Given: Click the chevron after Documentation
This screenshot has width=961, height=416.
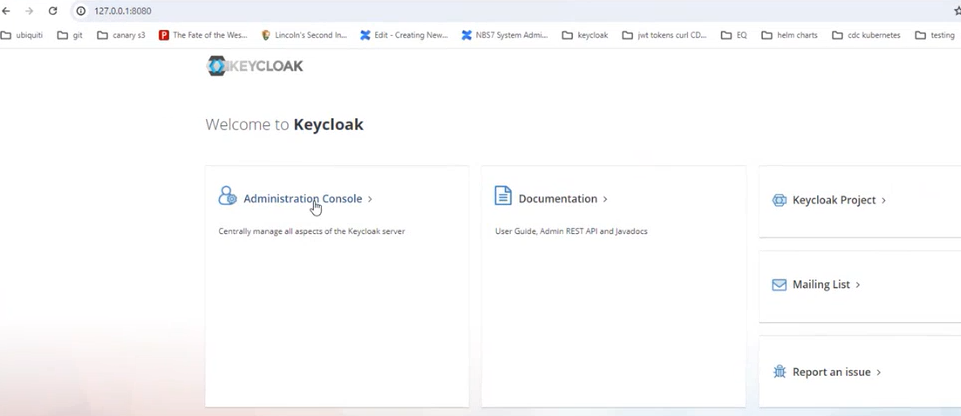Looking at the screenshot, I should (x=605, y=199).
